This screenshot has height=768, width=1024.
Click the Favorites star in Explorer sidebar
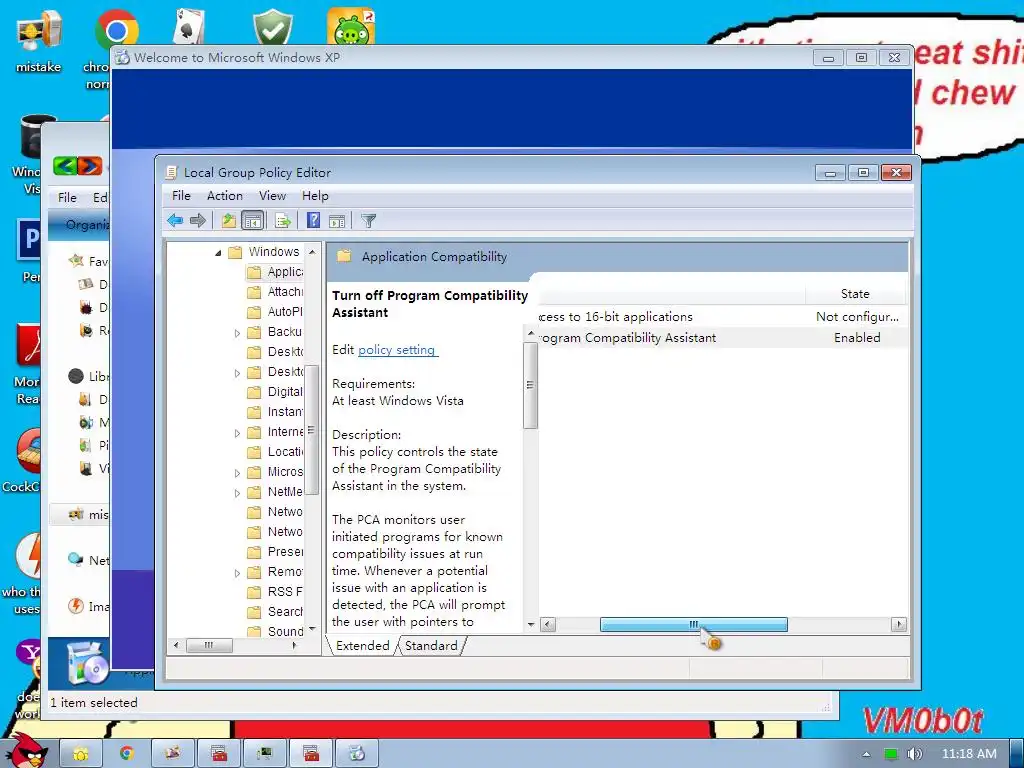tap(76, 261)
